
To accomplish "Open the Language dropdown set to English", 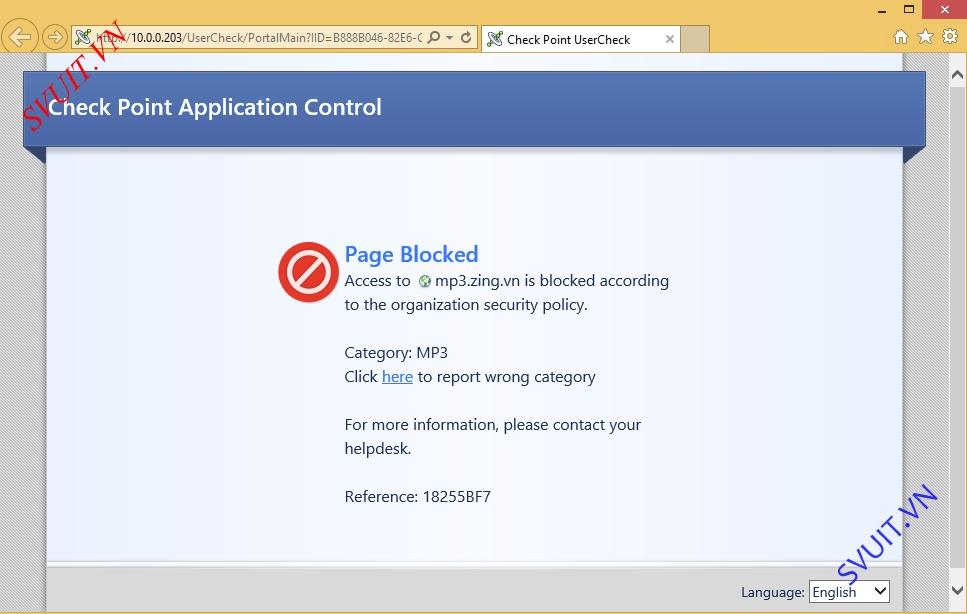I will pos(849,592).
